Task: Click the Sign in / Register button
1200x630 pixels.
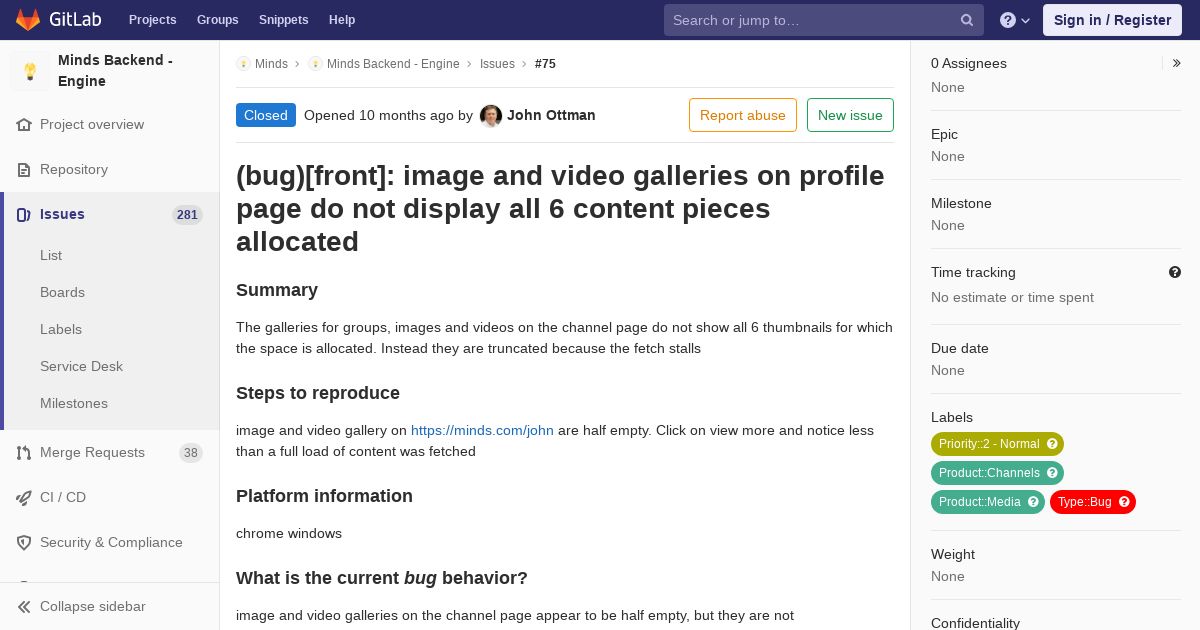Action: click(1112, 20)
